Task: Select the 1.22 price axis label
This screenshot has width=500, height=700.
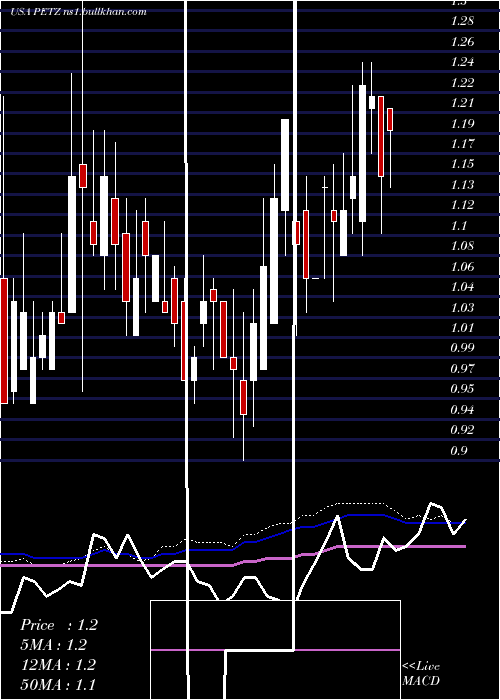Action: 462,83
